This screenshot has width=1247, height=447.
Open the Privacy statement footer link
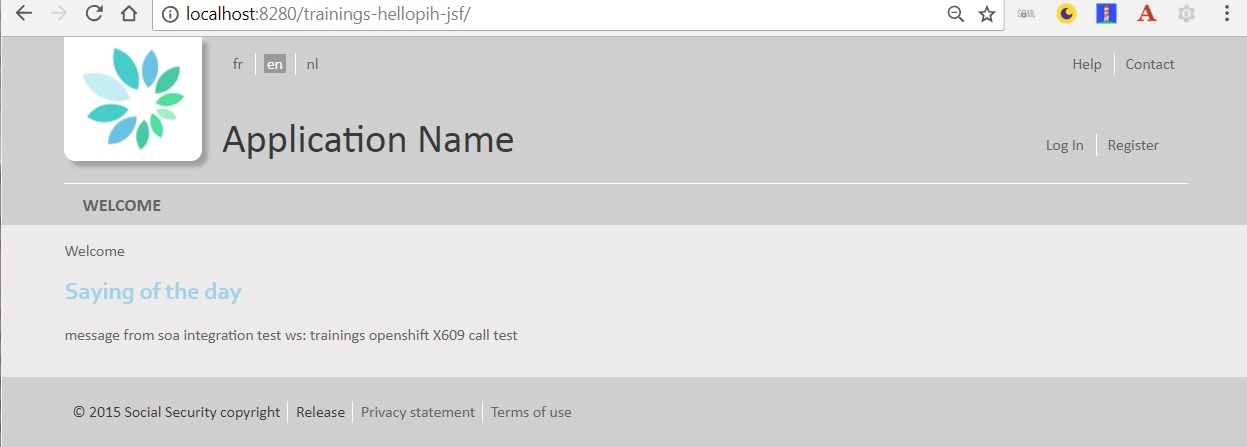pos(418,412)
